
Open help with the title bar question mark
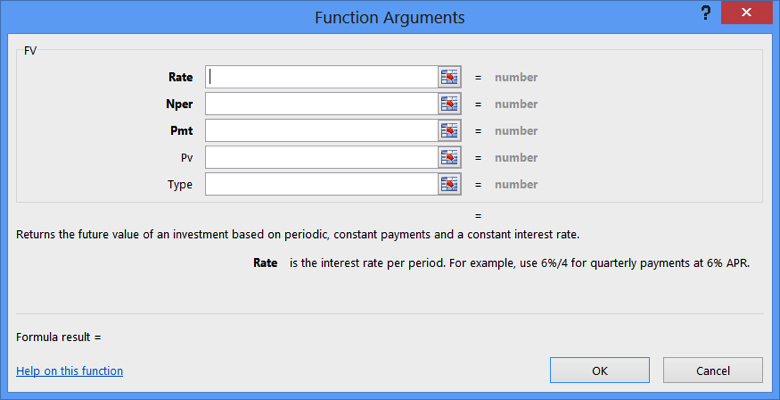point(704,14)
